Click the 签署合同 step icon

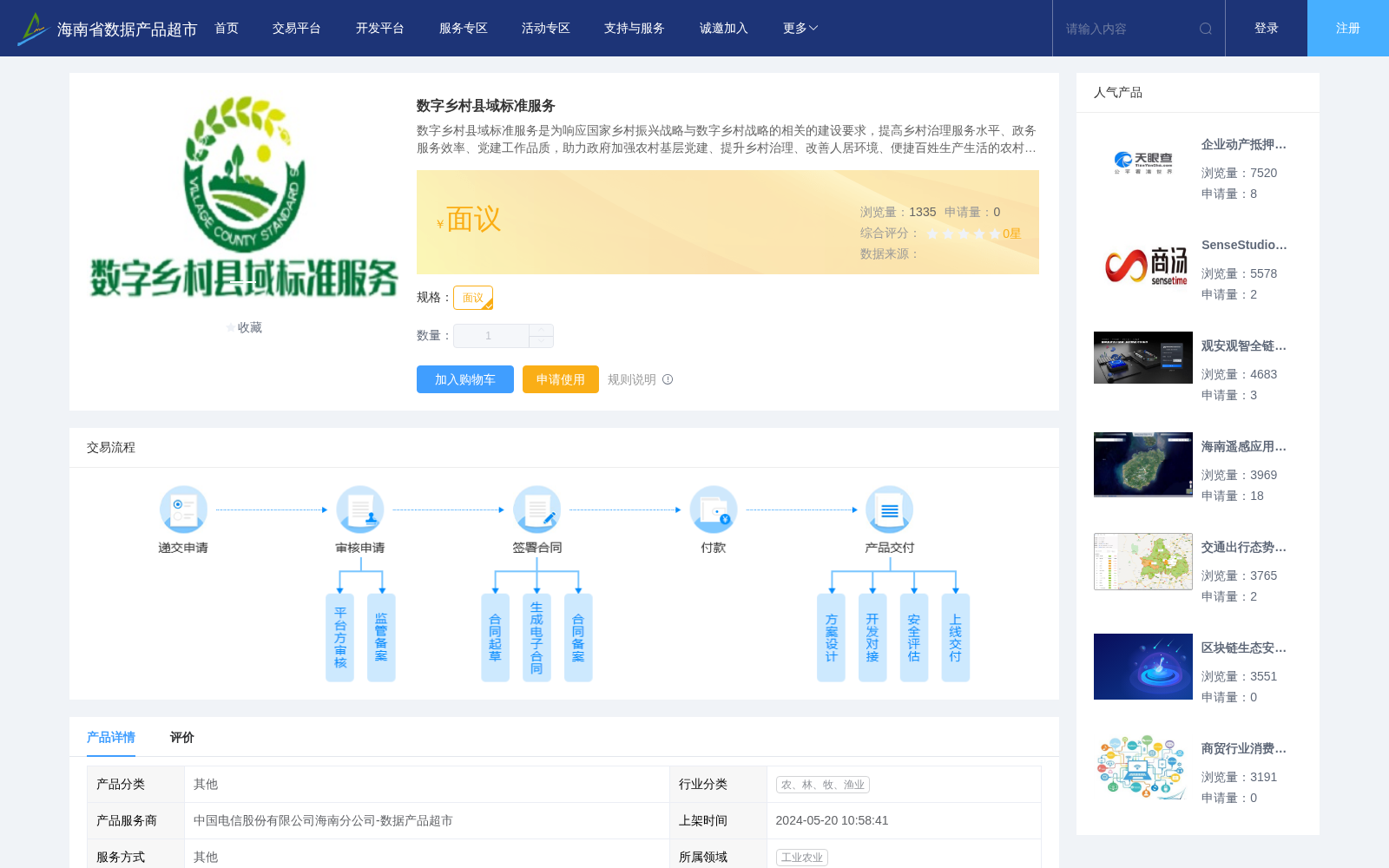[x=537, y=510]
